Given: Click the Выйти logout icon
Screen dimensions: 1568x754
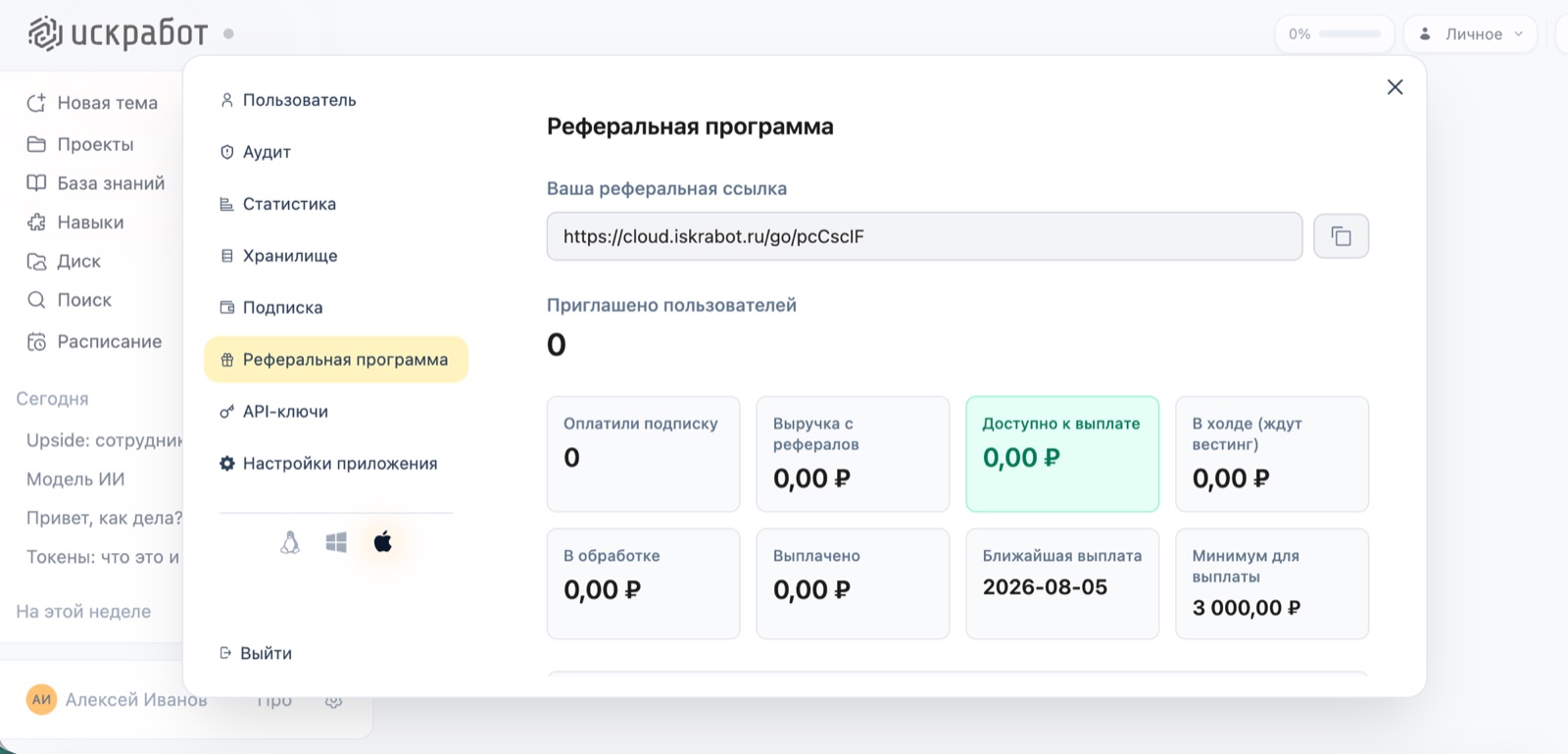Looking at the screenshot, I should click(x=225, y=653).
